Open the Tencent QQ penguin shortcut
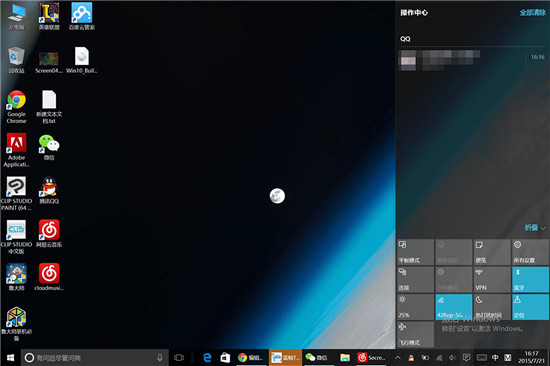This screenshot has height=366, width=550. tap(49, 191)
